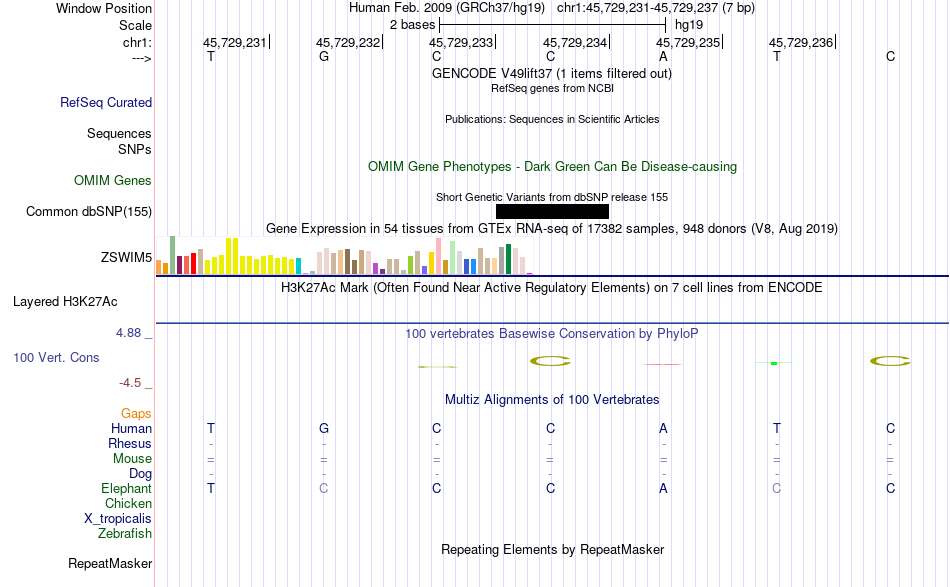Image resolution: width=950 pixels, height=587 pixels.
Task: Click the ---> strand direction arrow
Action: pos(142,59)
